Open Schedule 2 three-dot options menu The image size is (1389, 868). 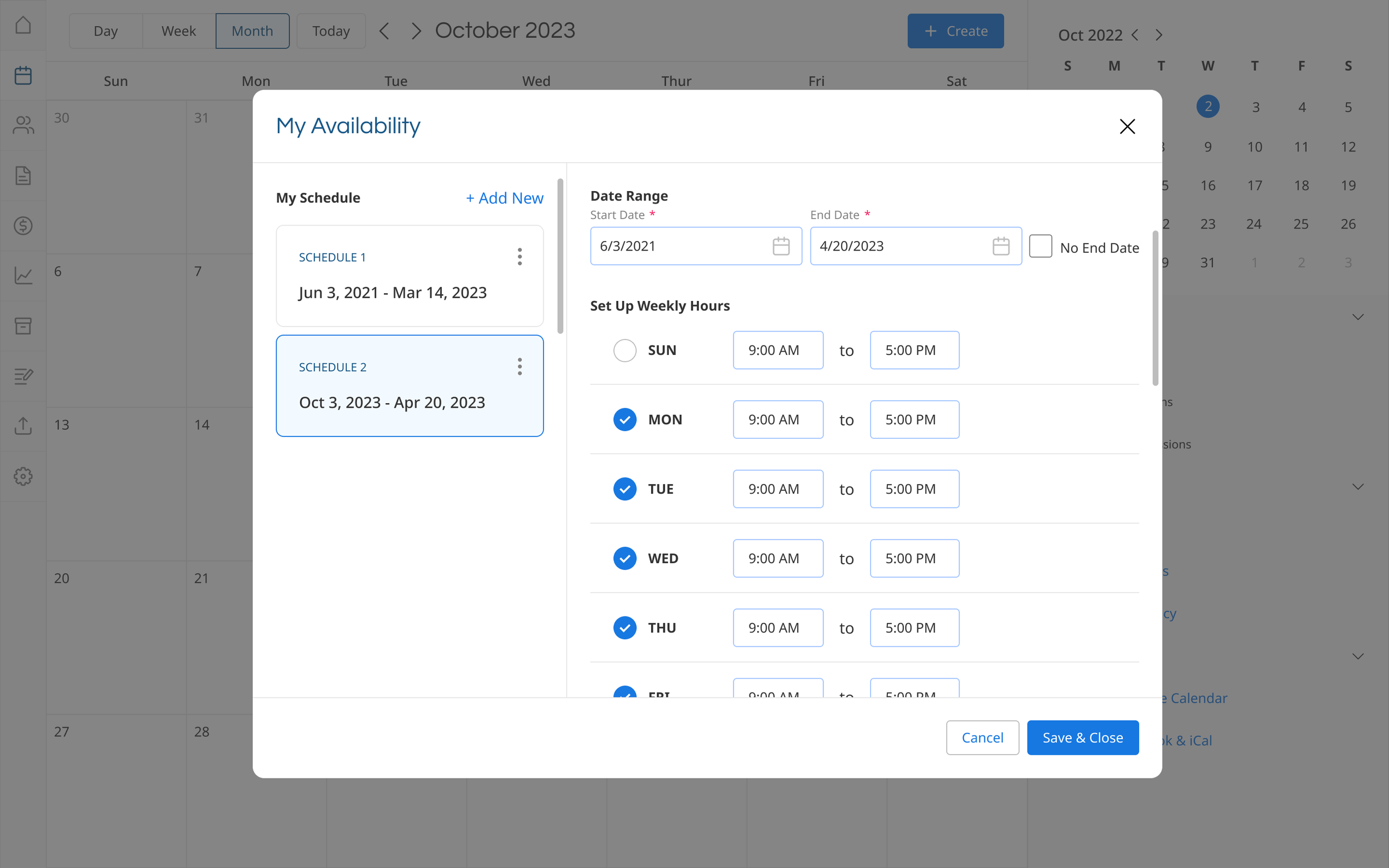click(x=519, y=367)
